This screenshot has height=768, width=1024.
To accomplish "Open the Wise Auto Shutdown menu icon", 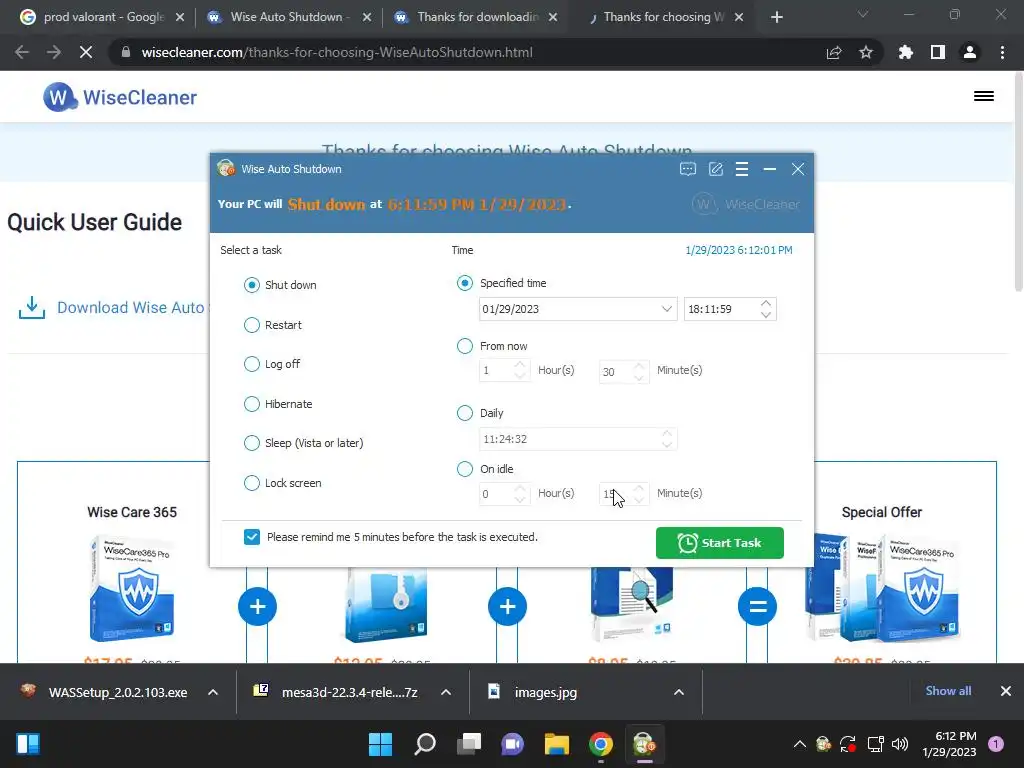I will (x=742, y=169).
